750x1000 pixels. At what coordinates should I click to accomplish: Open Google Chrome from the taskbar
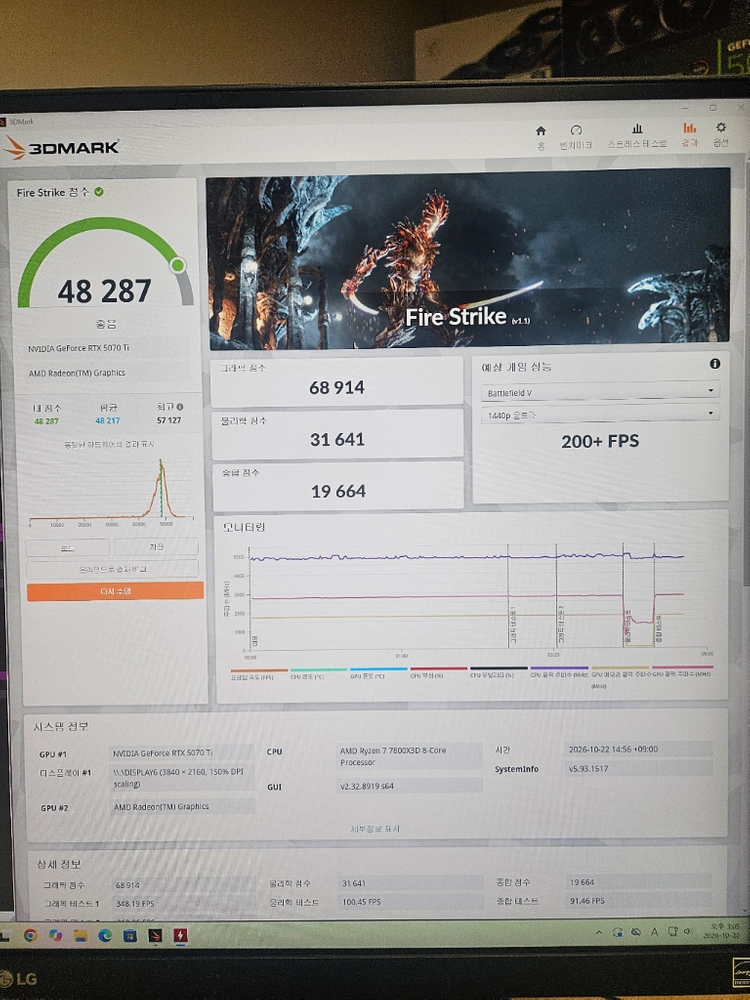tap(30, 935)
